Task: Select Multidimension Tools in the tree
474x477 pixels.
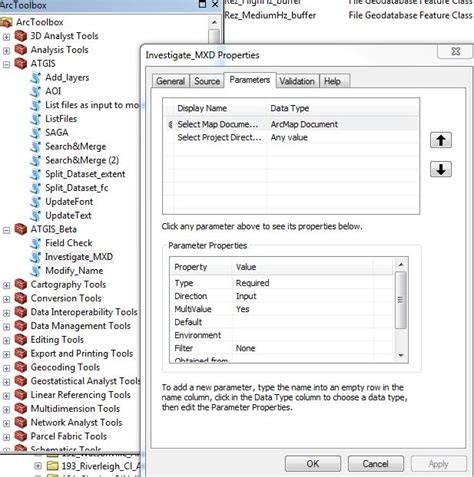Action: (75, 409)
